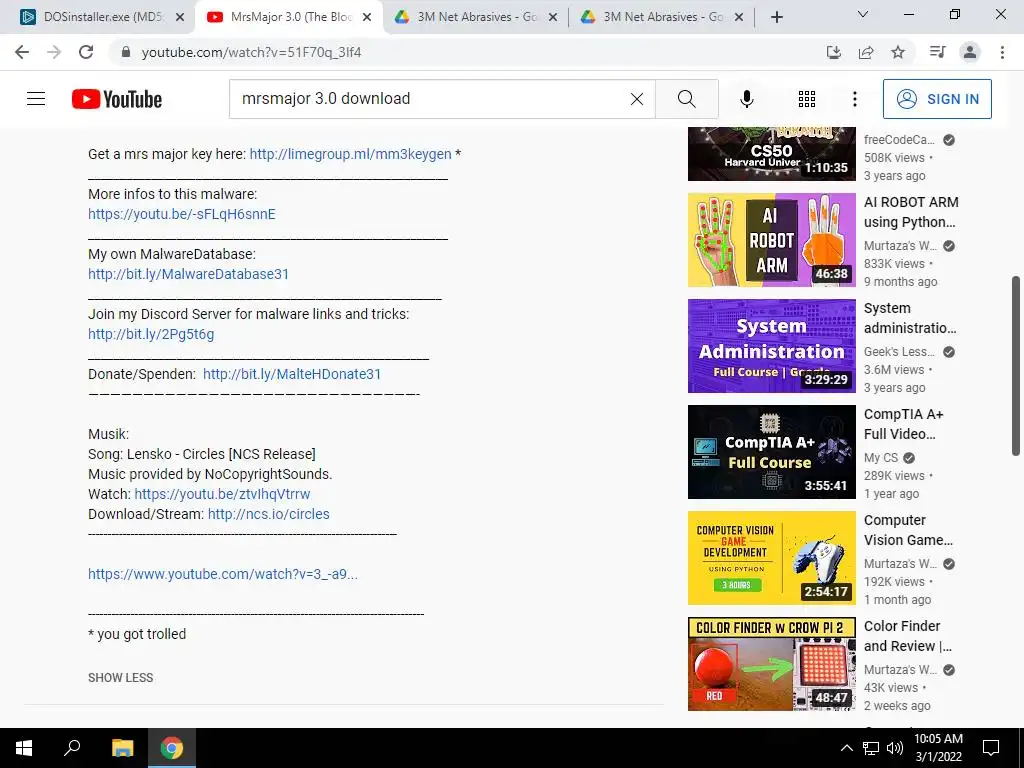Open Color Finder w Crow Pi 2 thumbnail

(771, 664)
